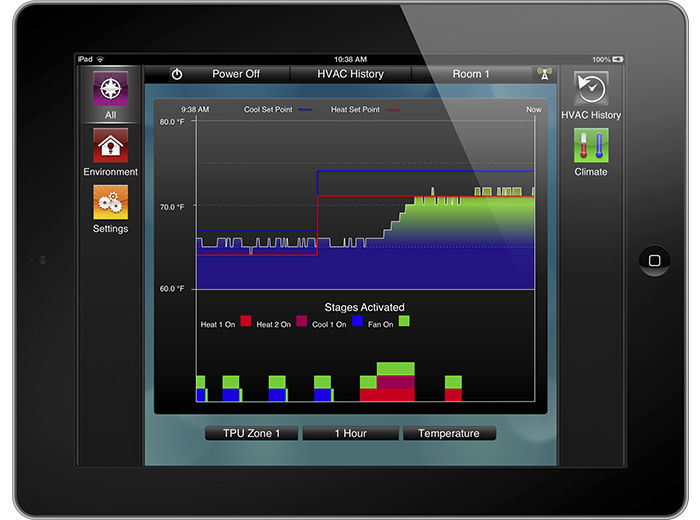Tap the Wi-Fi status icon
This screenshot has height=520, width=700.
pyautogui.click(x=100, y=59)
